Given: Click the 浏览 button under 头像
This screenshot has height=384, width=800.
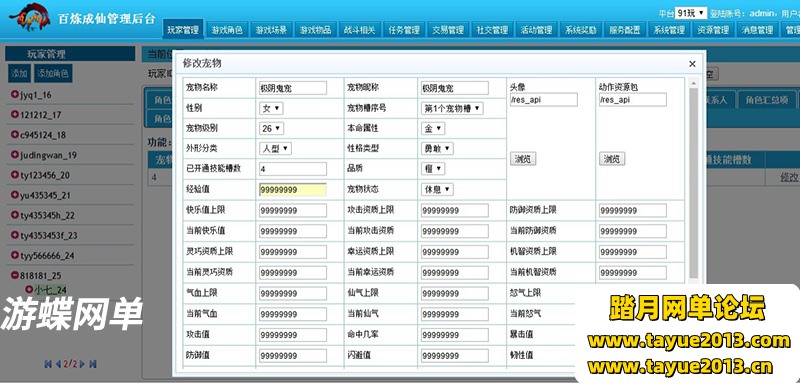Looking at the screenshot, I should pyautogui.click(x=523, y=159).
